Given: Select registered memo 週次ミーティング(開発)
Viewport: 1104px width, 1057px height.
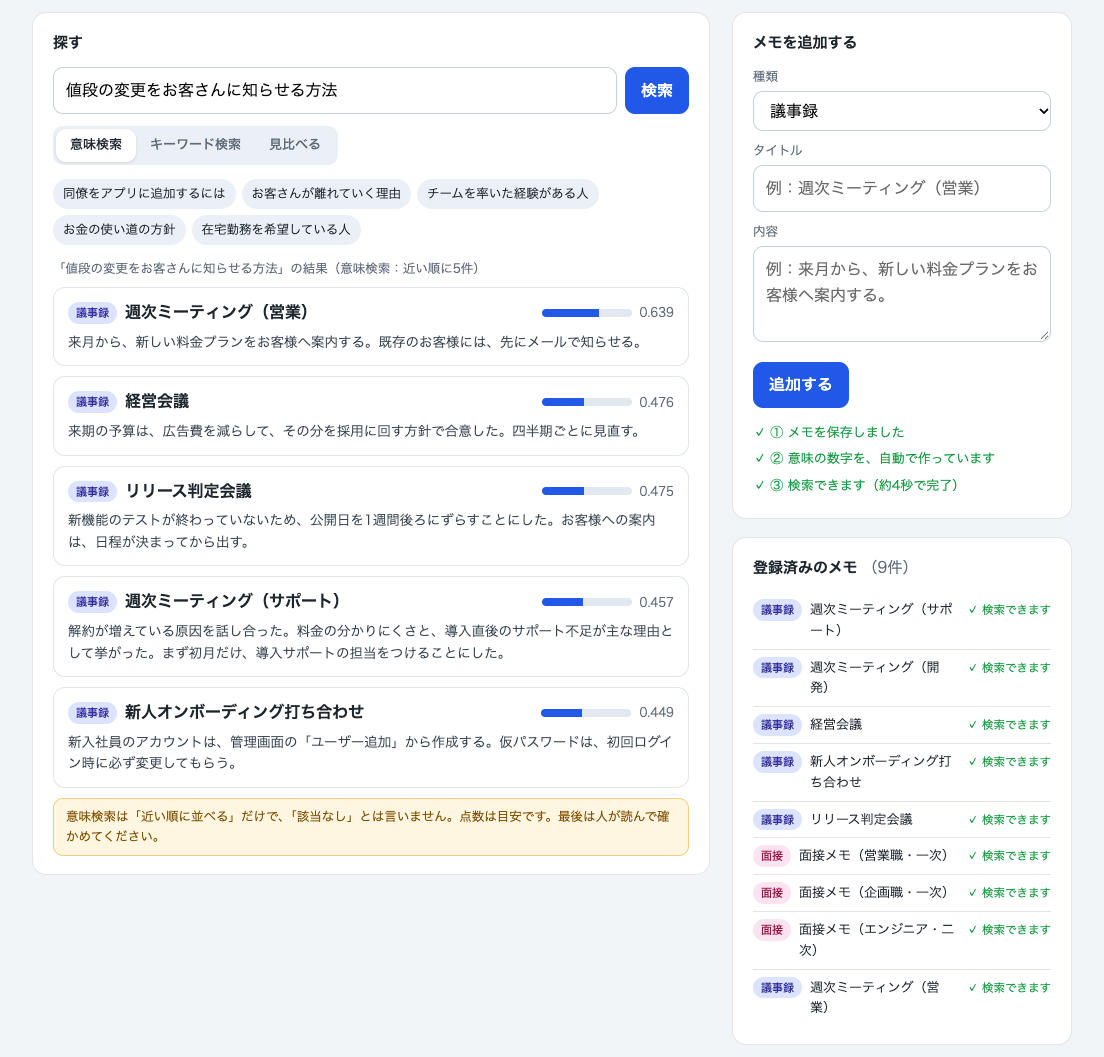Looking at the screenshot, I should point(901,677).
